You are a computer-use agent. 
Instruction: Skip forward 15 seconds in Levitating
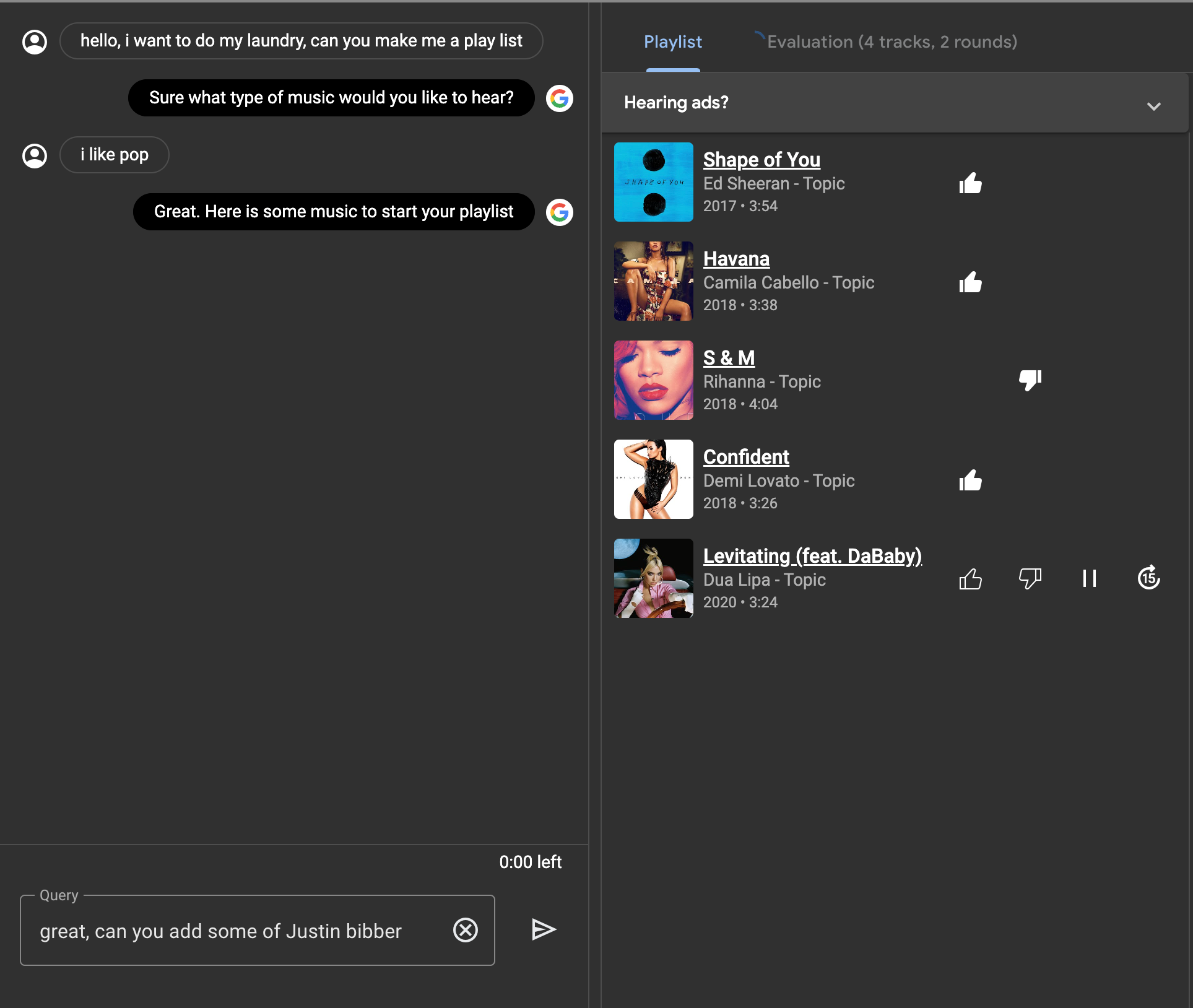pos(1149,578)
